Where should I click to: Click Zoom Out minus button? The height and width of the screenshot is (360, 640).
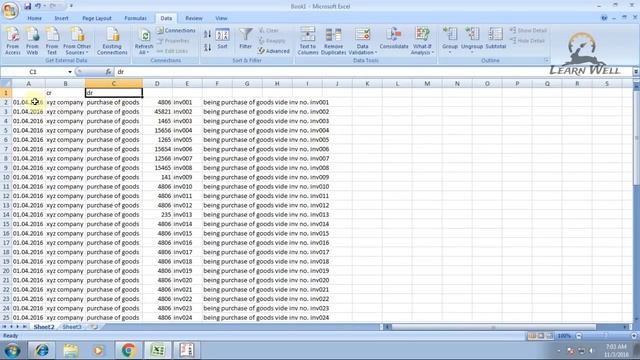[x=579, y=336]
